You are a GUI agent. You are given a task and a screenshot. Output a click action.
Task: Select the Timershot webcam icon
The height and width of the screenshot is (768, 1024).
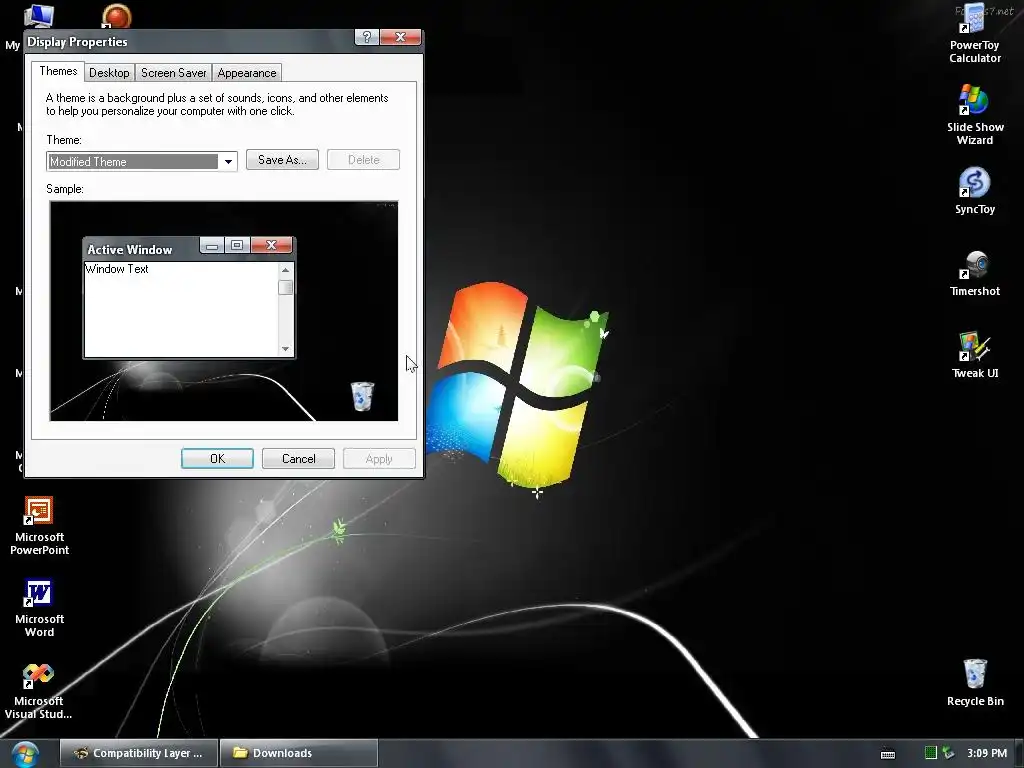974,273
